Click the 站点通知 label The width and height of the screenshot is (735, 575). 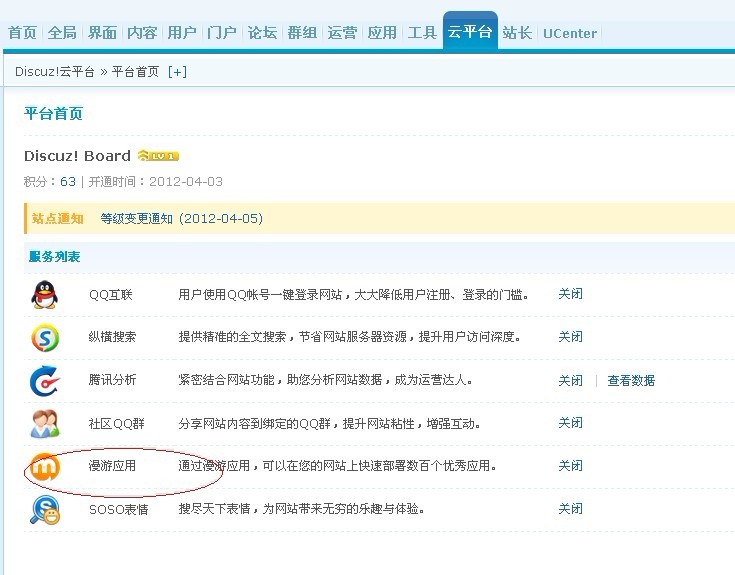[57, 219]
